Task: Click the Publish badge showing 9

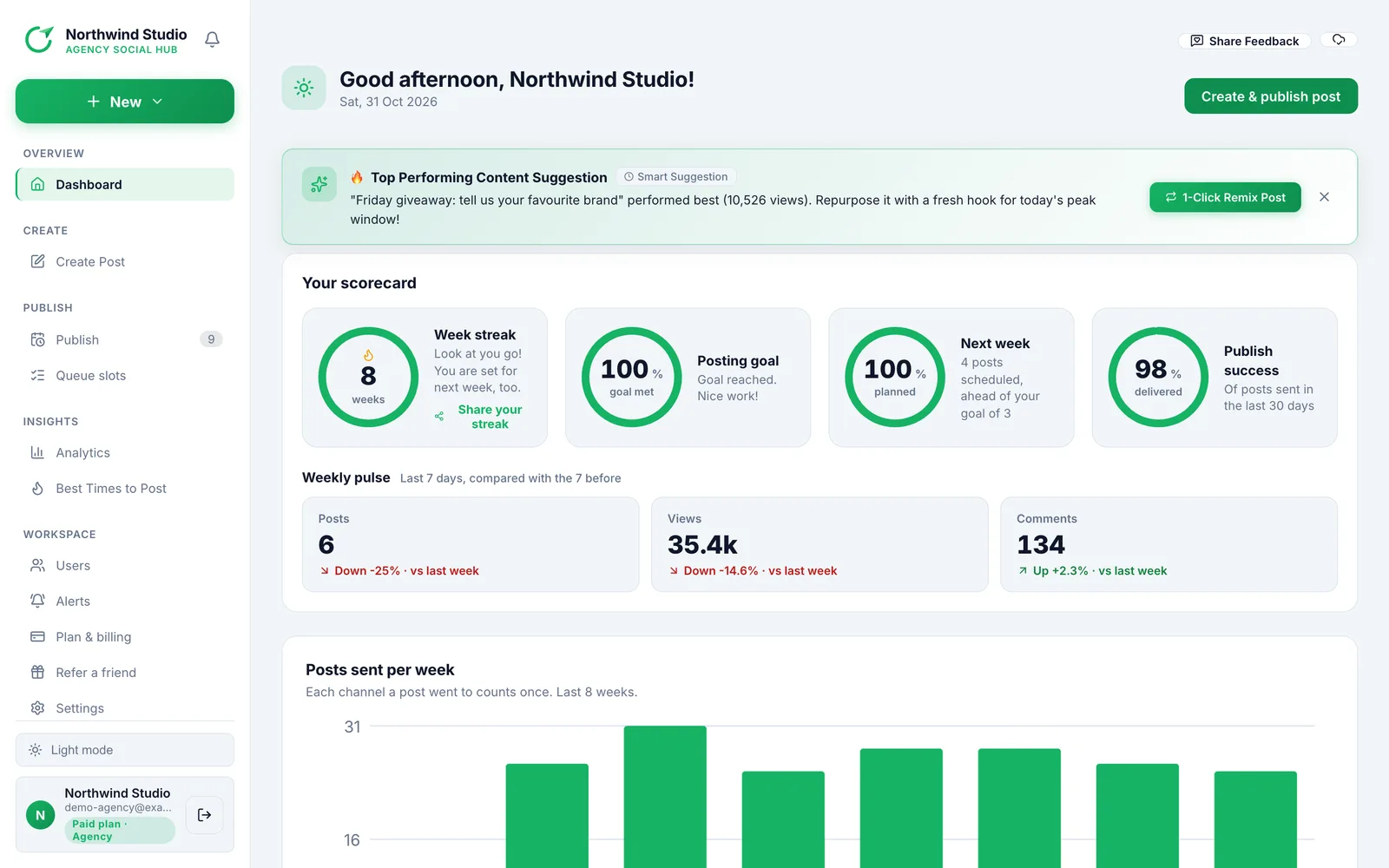Action: (211, 339)
